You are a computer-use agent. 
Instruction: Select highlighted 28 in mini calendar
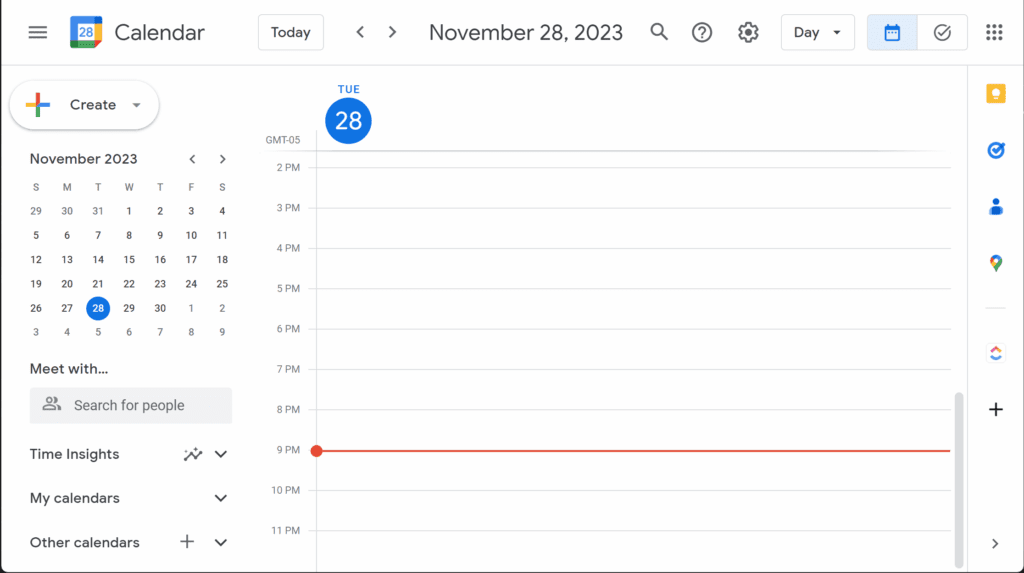coord(98,308)
